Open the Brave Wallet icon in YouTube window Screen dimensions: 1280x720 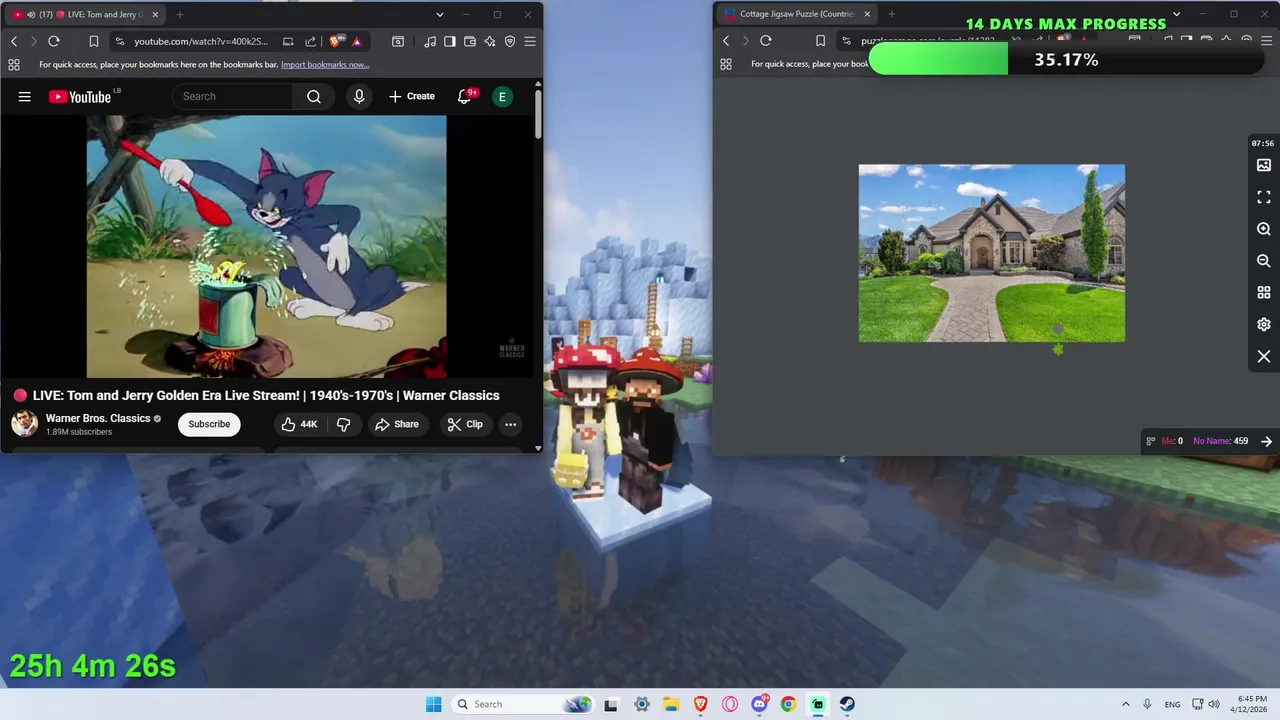(470, 41)
